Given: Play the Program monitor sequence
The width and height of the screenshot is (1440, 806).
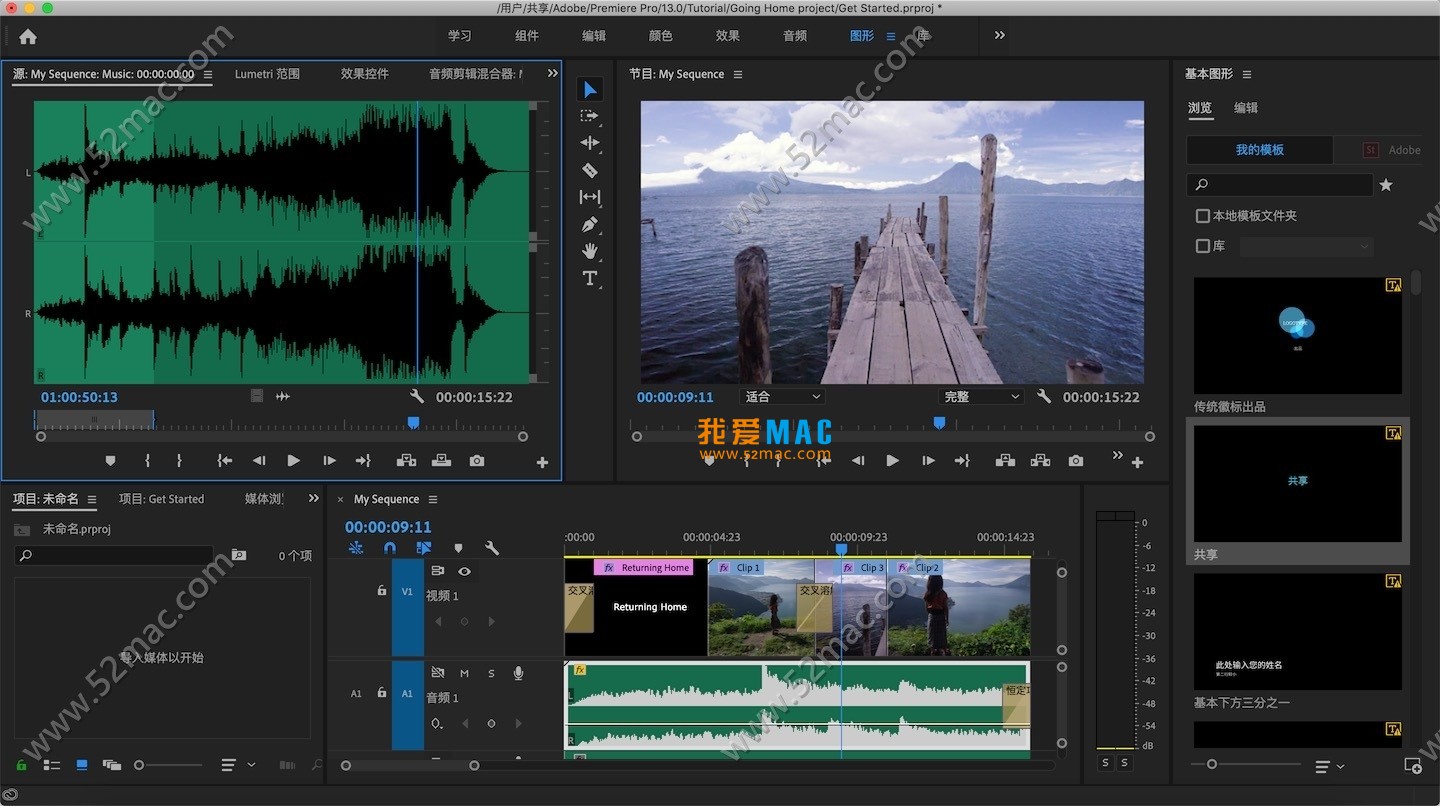Looking at the screenshot, I should click(892, 461).
